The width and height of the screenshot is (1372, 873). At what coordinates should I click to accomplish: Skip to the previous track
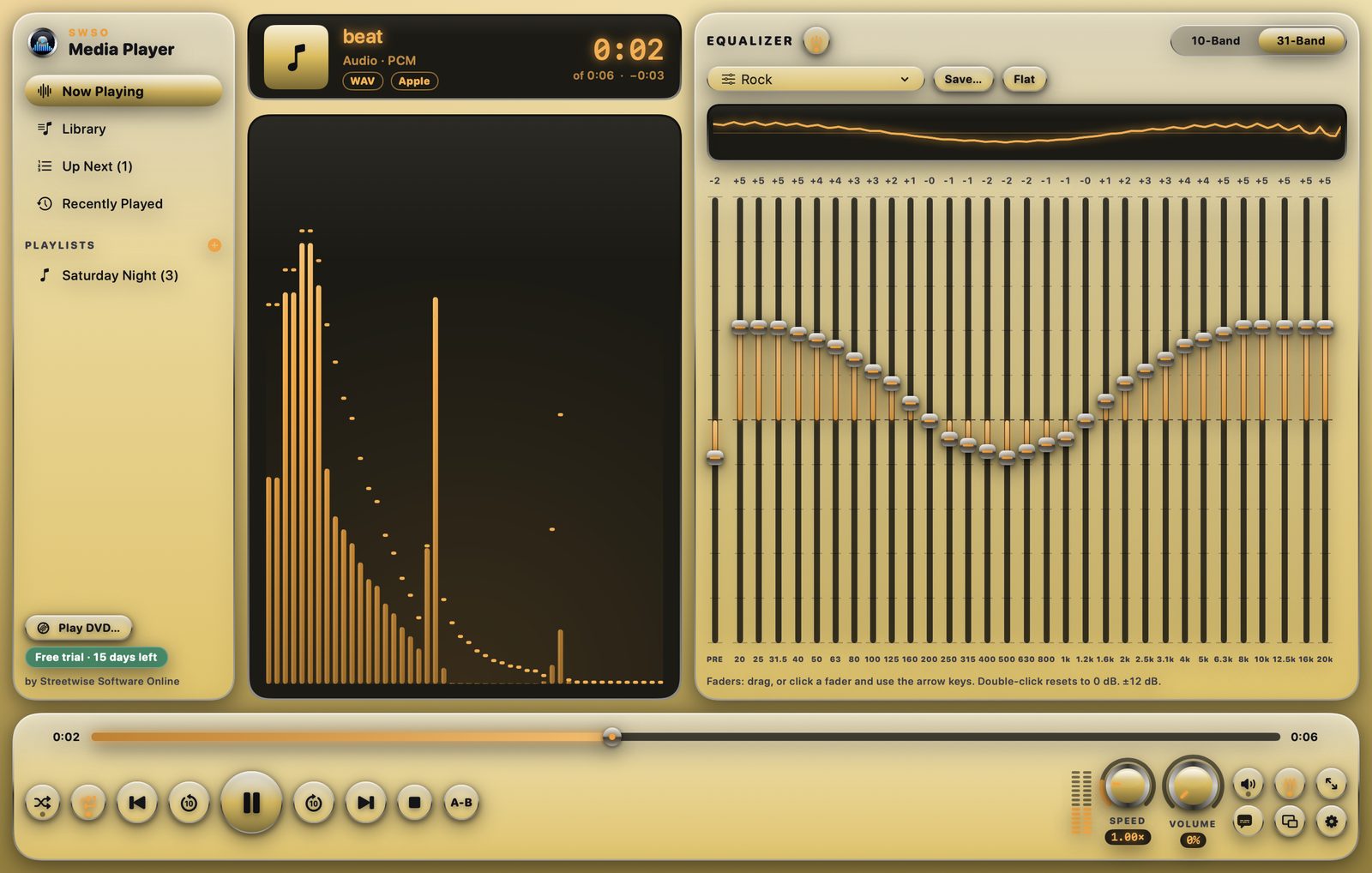[137, 803]
